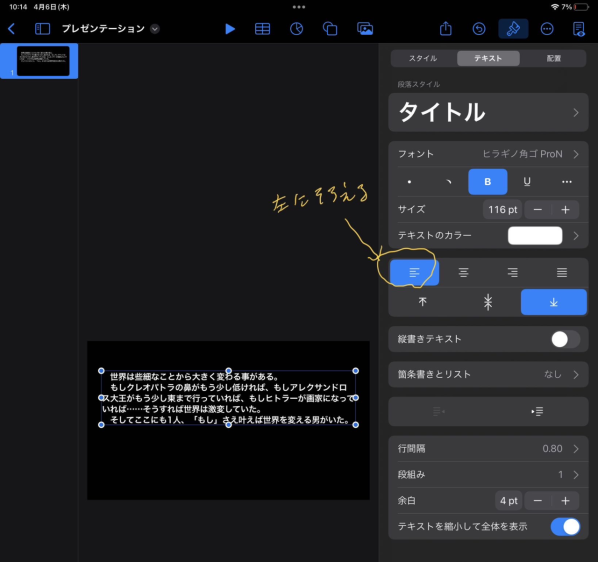Image resolution: width=598 pixels, height=562 pixels.
Task: Tap the text box on the slide
Action: click(228, 398)
